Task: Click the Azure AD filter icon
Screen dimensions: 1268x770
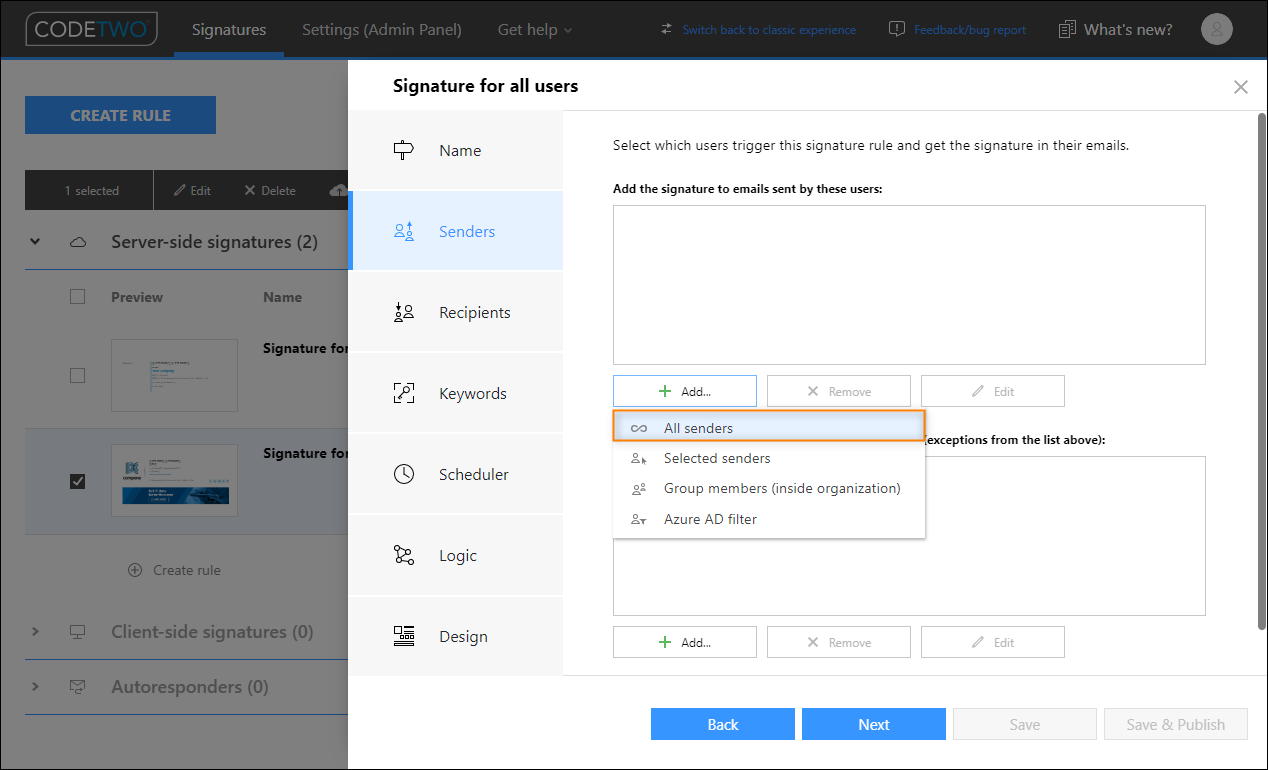Action: [x=639, y=520]
